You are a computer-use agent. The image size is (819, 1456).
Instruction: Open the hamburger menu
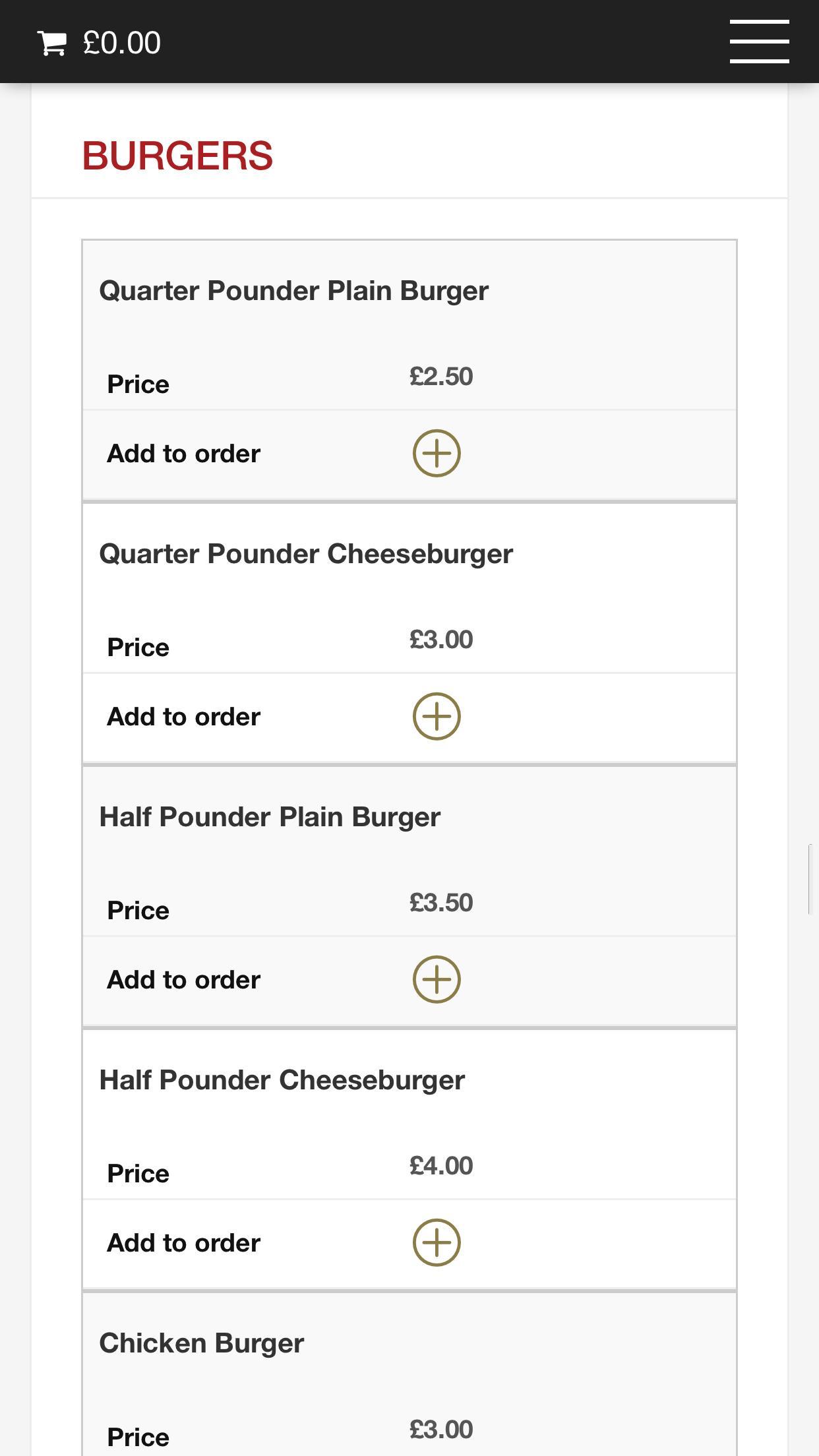tap(759, 42)
